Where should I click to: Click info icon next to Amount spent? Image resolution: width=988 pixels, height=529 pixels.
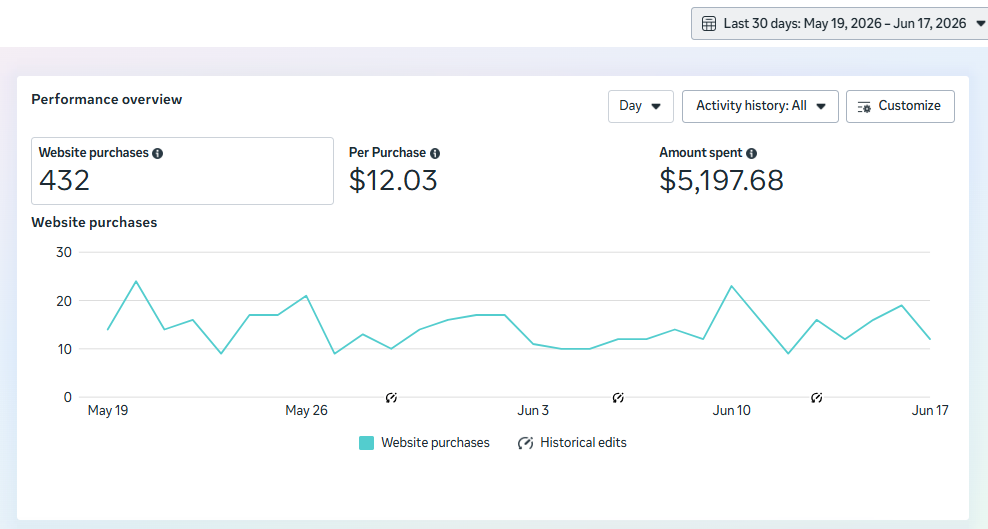coord(751,153)
